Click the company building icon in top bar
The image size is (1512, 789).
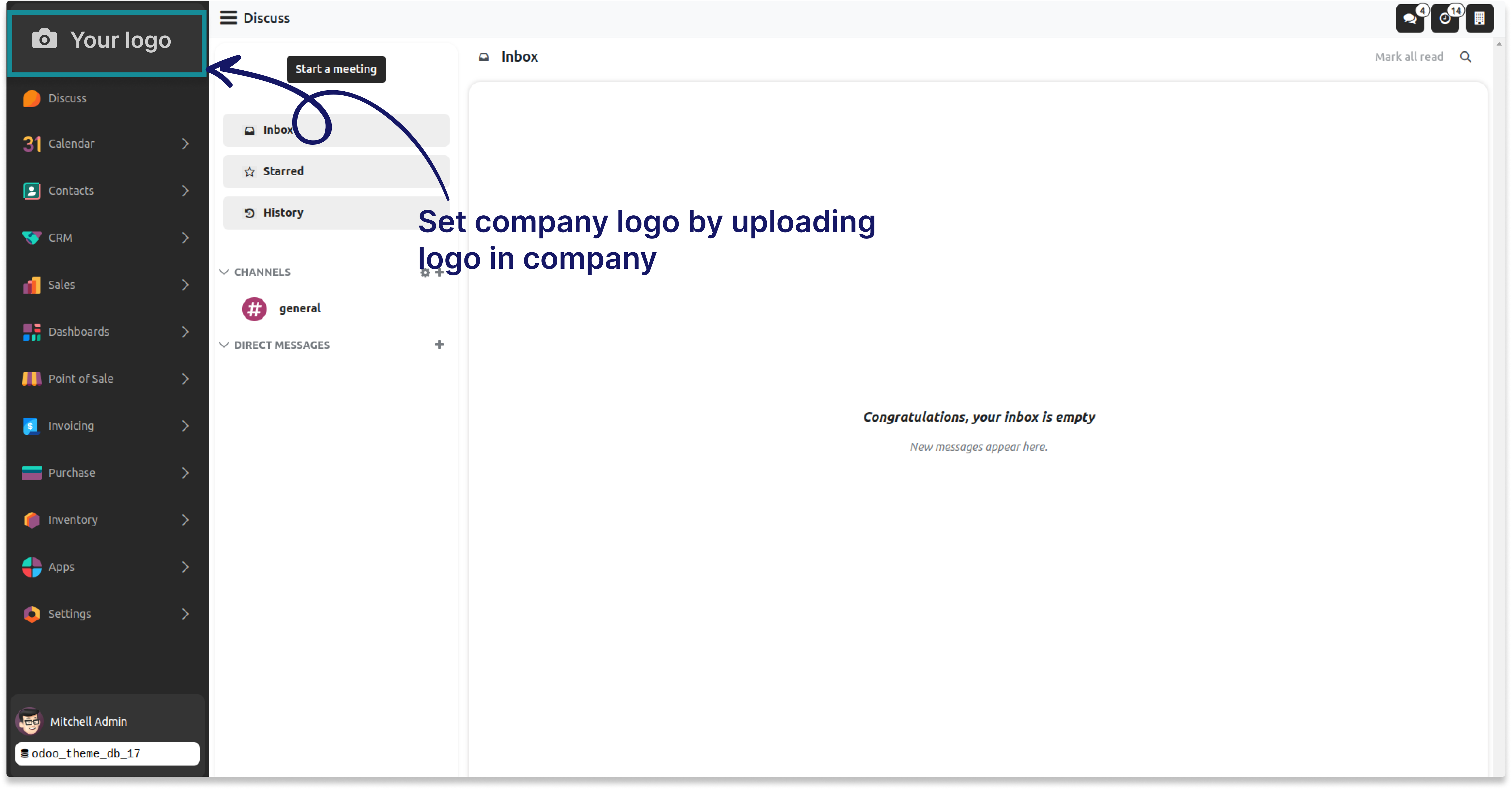(x=1479, y=18)
